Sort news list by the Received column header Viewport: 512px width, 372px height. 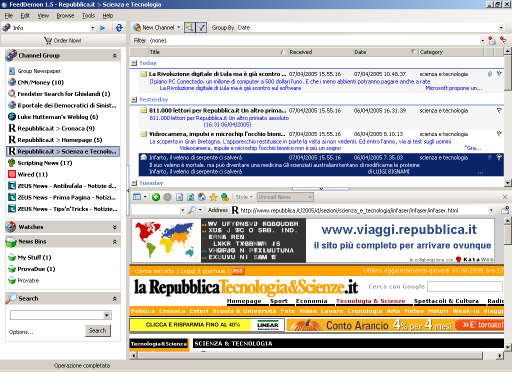click(x=320, y=52)
